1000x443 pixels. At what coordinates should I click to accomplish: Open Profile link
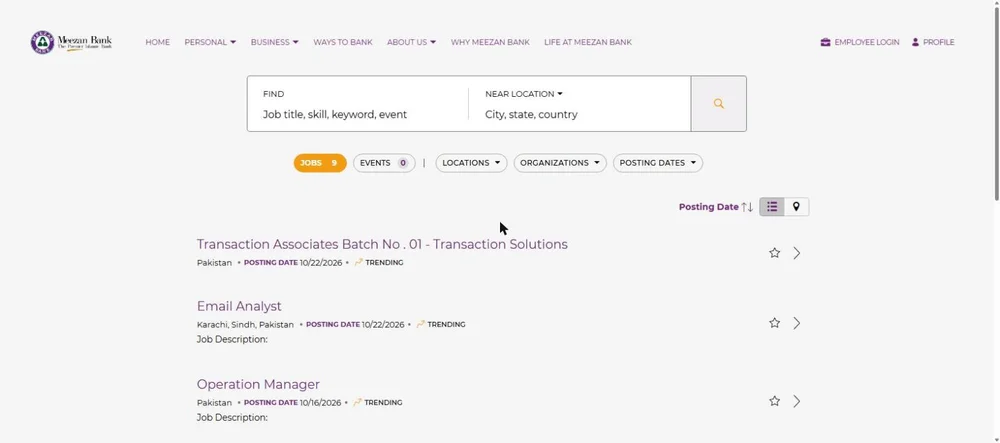(x=933, y=42)
